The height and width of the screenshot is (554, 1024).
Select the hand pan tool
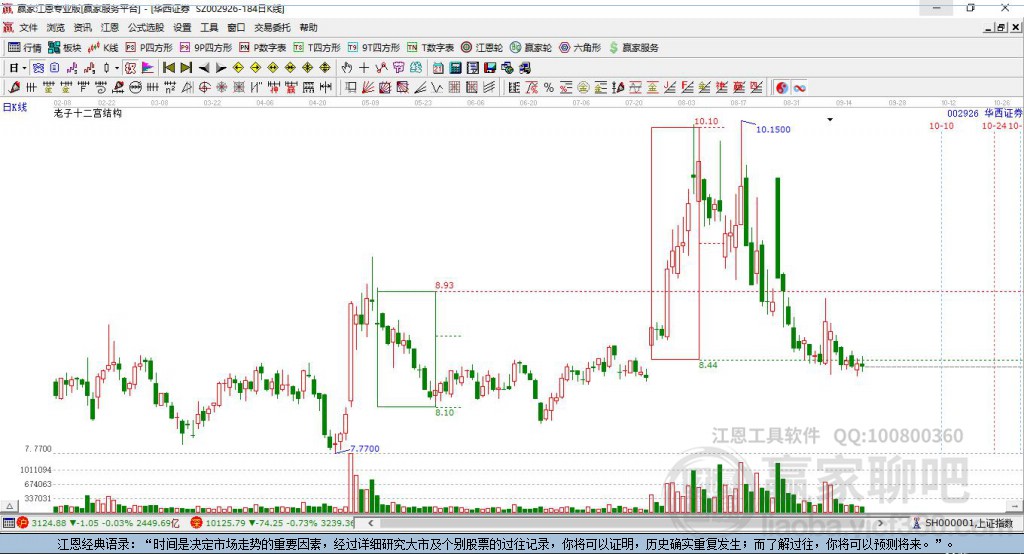(347, 68)
